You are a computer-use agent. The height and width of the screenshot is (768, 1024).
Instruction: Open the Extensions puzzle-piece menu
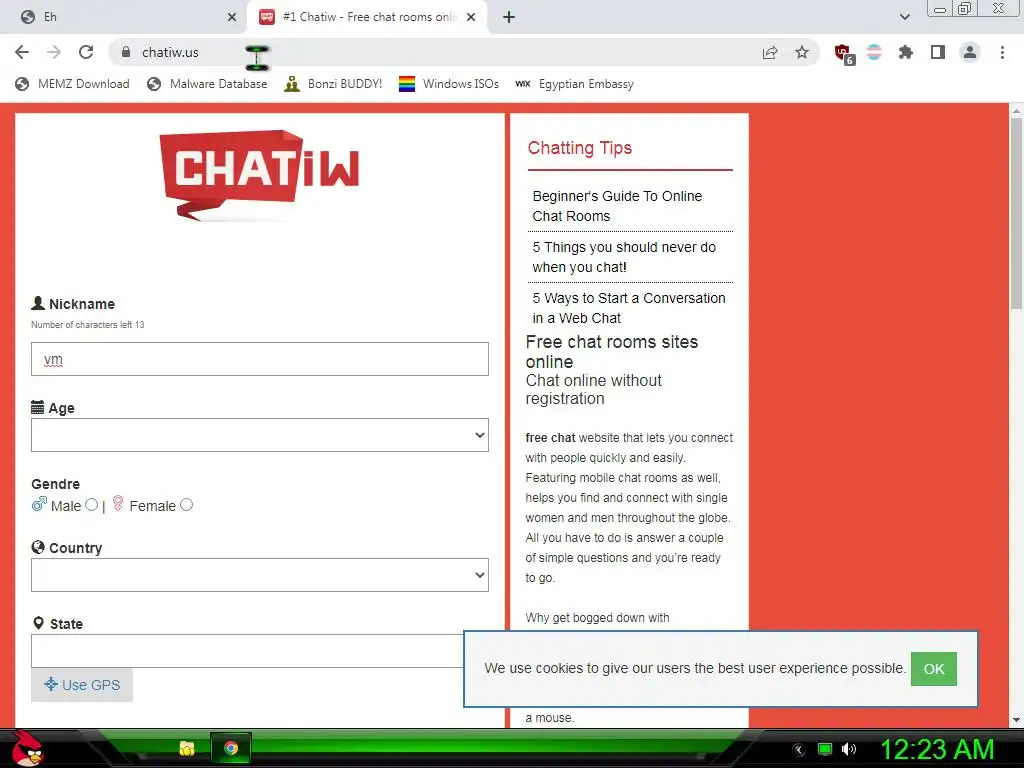(906, 52)
